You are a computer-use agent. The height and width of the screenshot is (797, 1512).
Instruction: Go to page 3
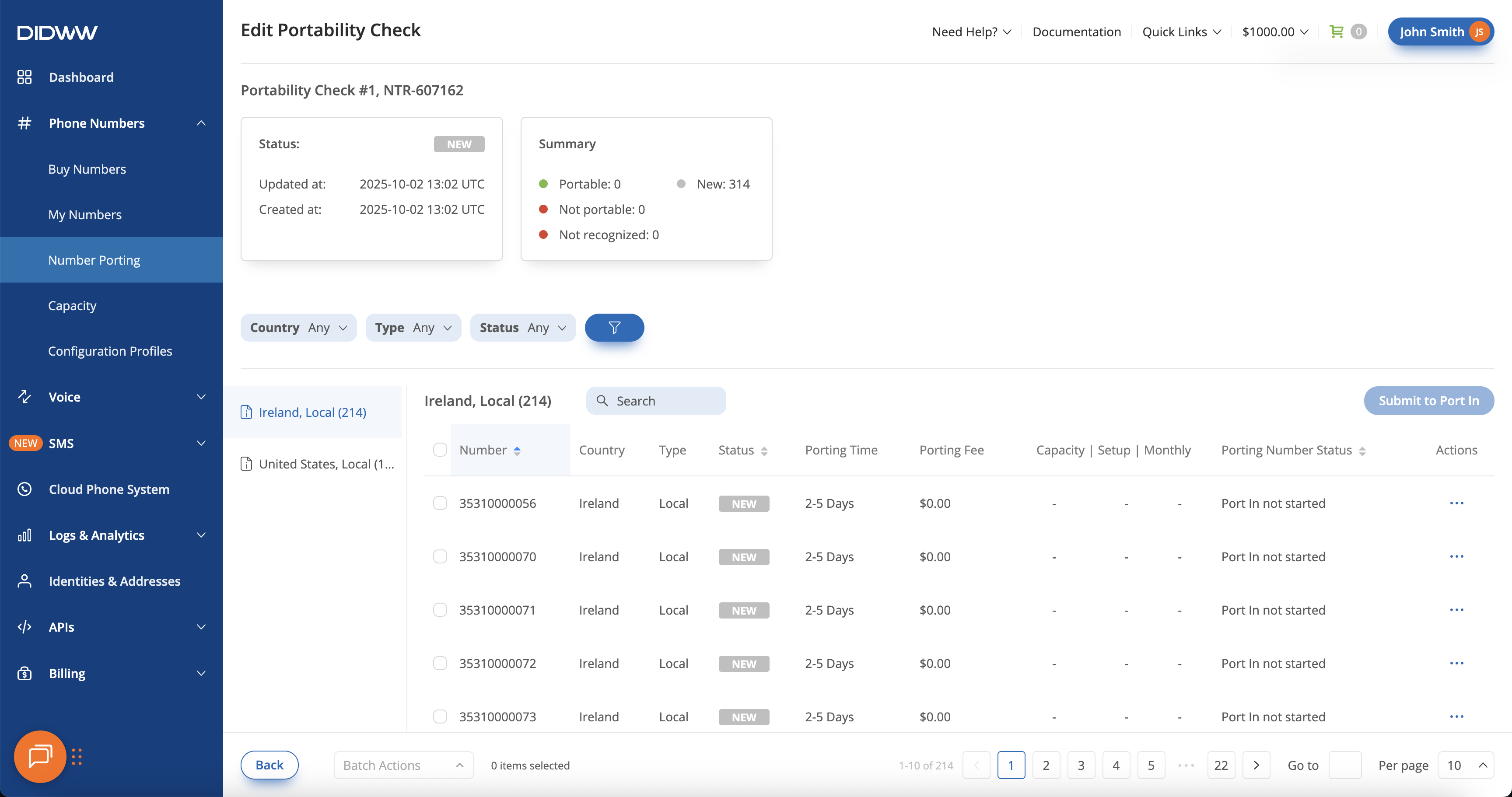pyautogui.click(x=1081, y=765)
